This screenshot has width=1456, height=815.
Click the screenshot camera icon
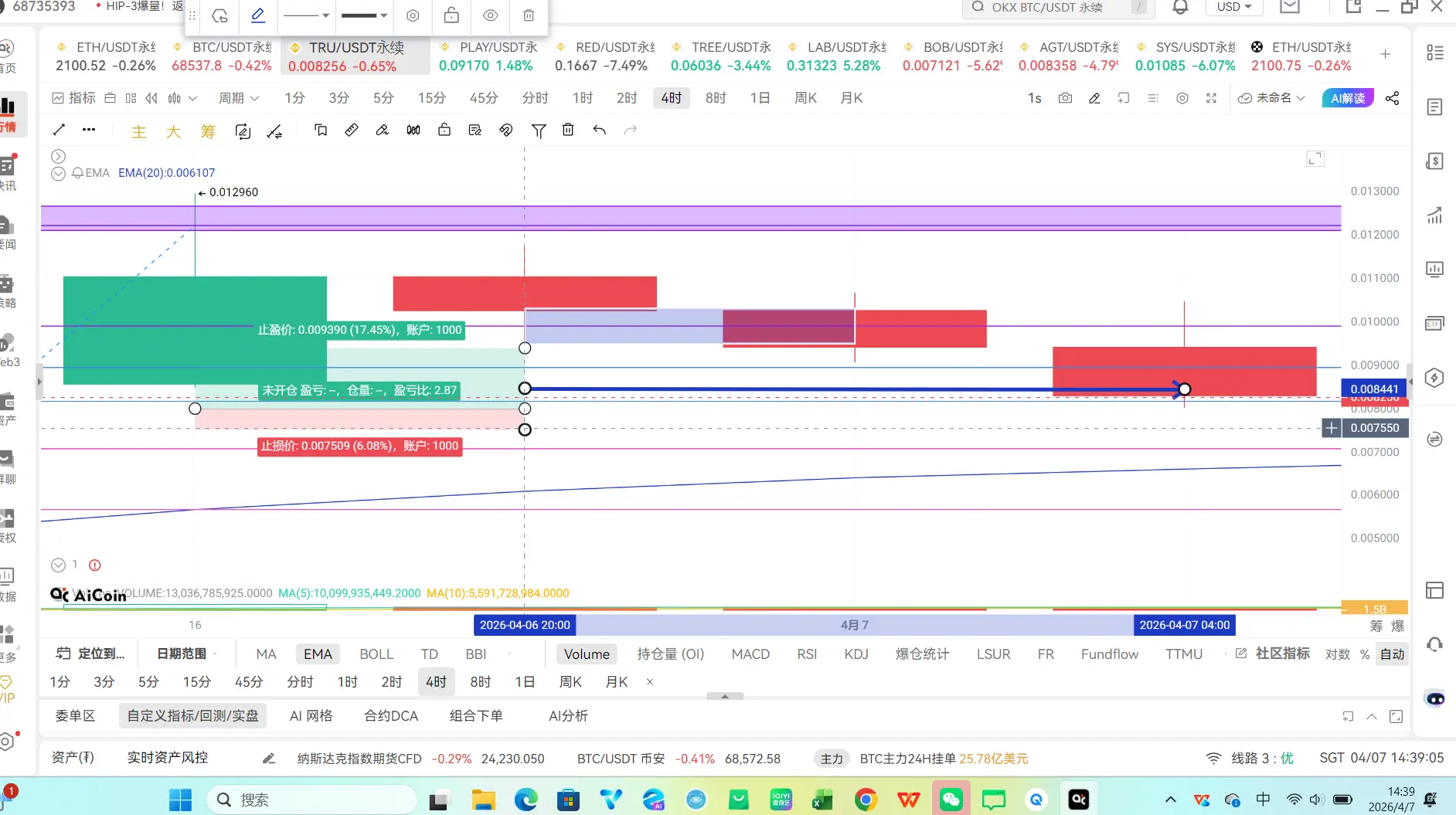1065,98
